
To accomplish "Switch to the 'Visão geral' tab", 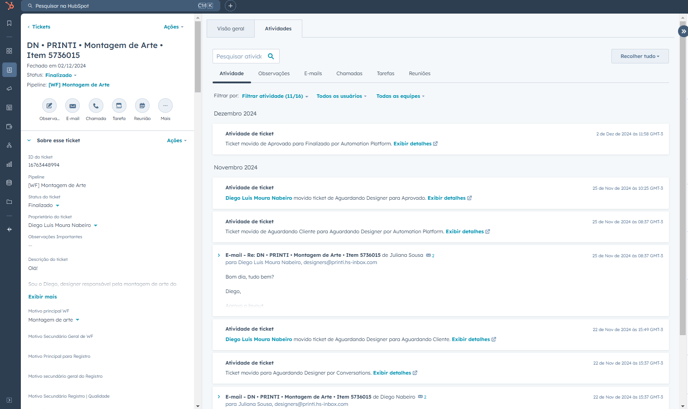I will pos(230,29).
